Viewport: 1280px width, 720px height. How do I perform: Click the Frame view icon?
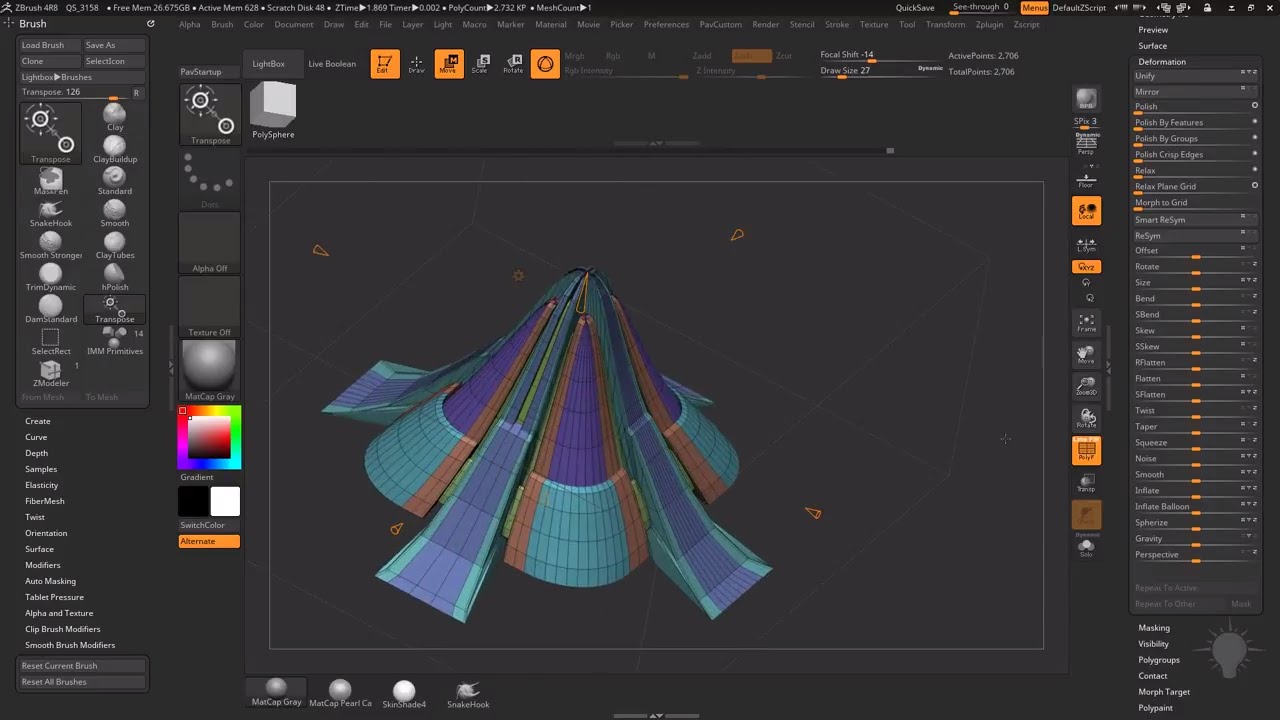[1086, 322]
